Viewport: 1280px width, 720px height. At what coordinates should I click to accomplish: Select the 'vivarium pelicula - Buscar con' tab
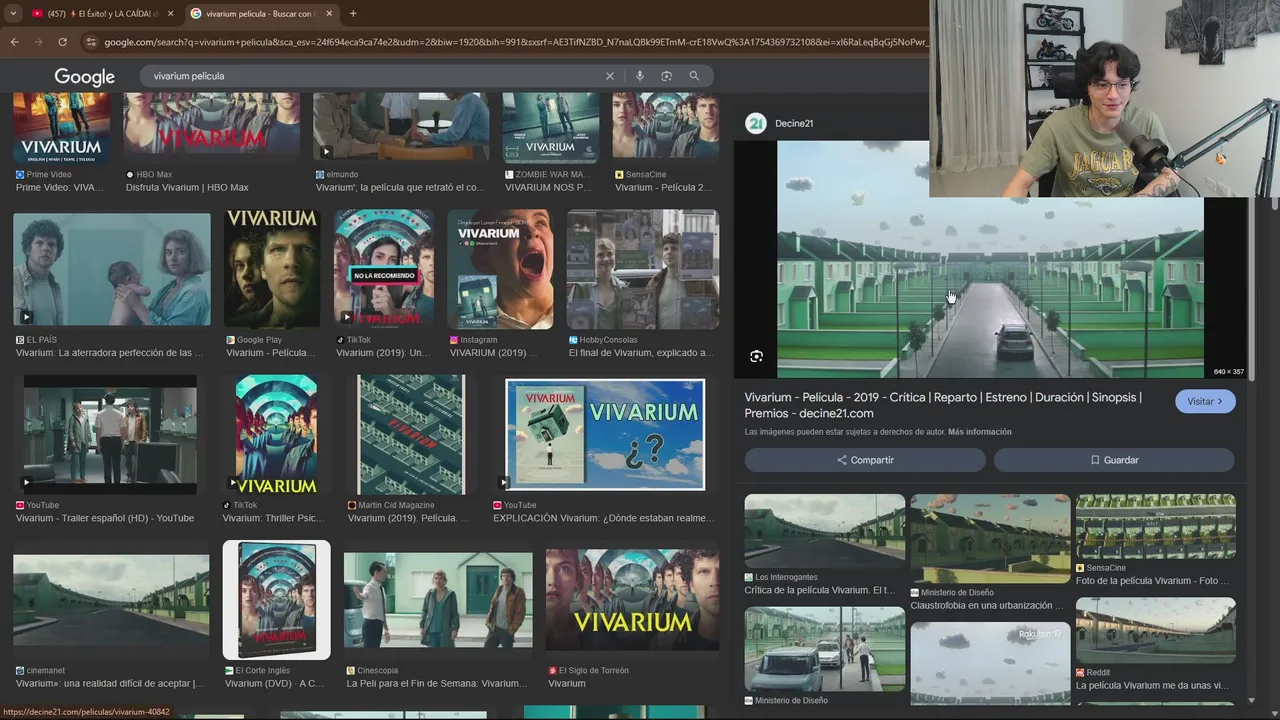(x=262, y=13)
